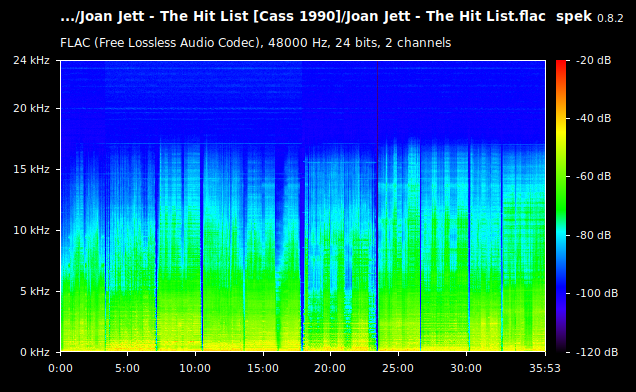The width and height of the screenshot is (636, 392).
Task: Click the version number 0.8.2
Action: tap(610, 18)
